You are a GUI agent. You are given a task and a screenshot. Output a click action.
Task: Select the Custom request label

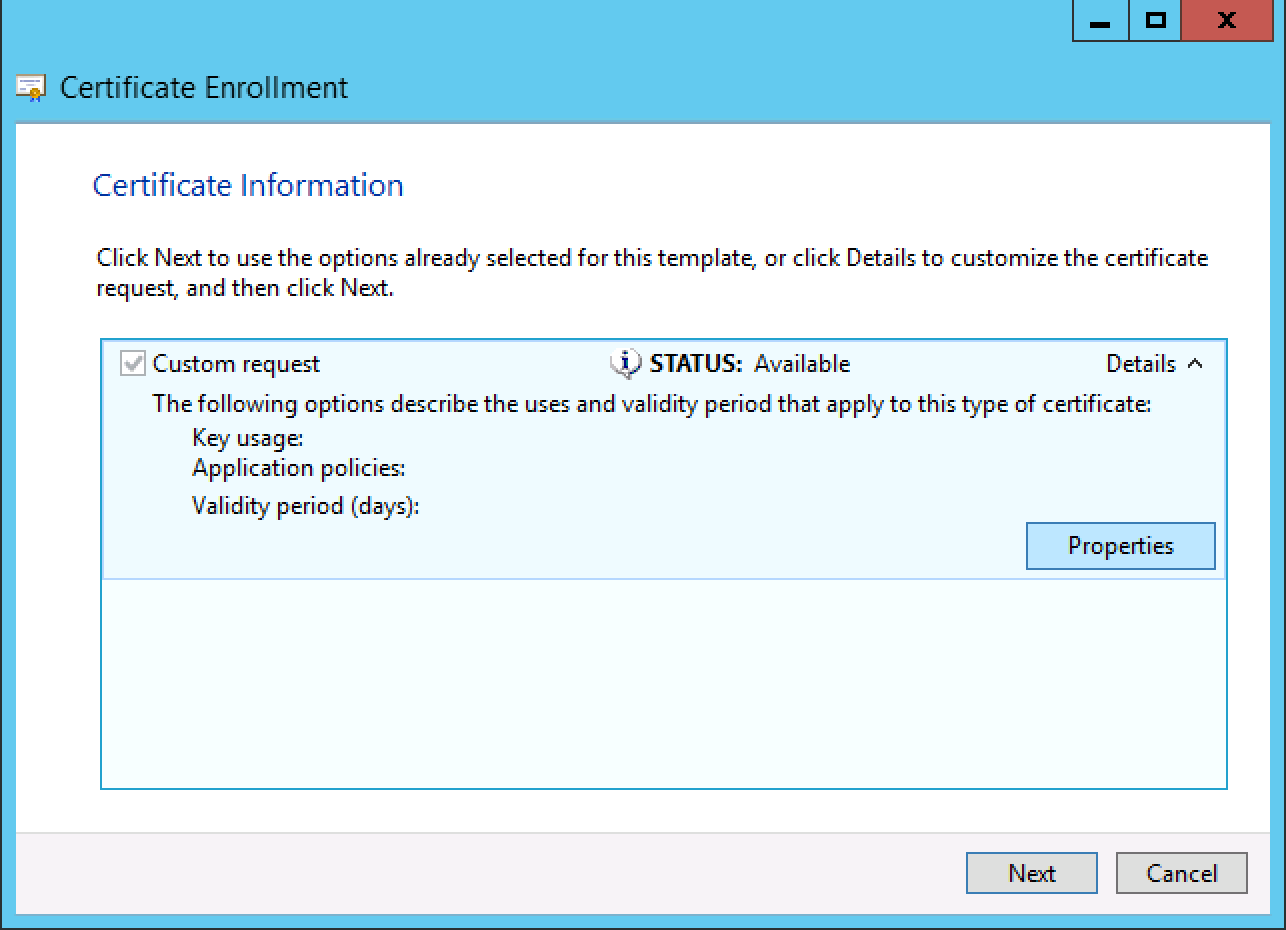(x=236, y=364)
